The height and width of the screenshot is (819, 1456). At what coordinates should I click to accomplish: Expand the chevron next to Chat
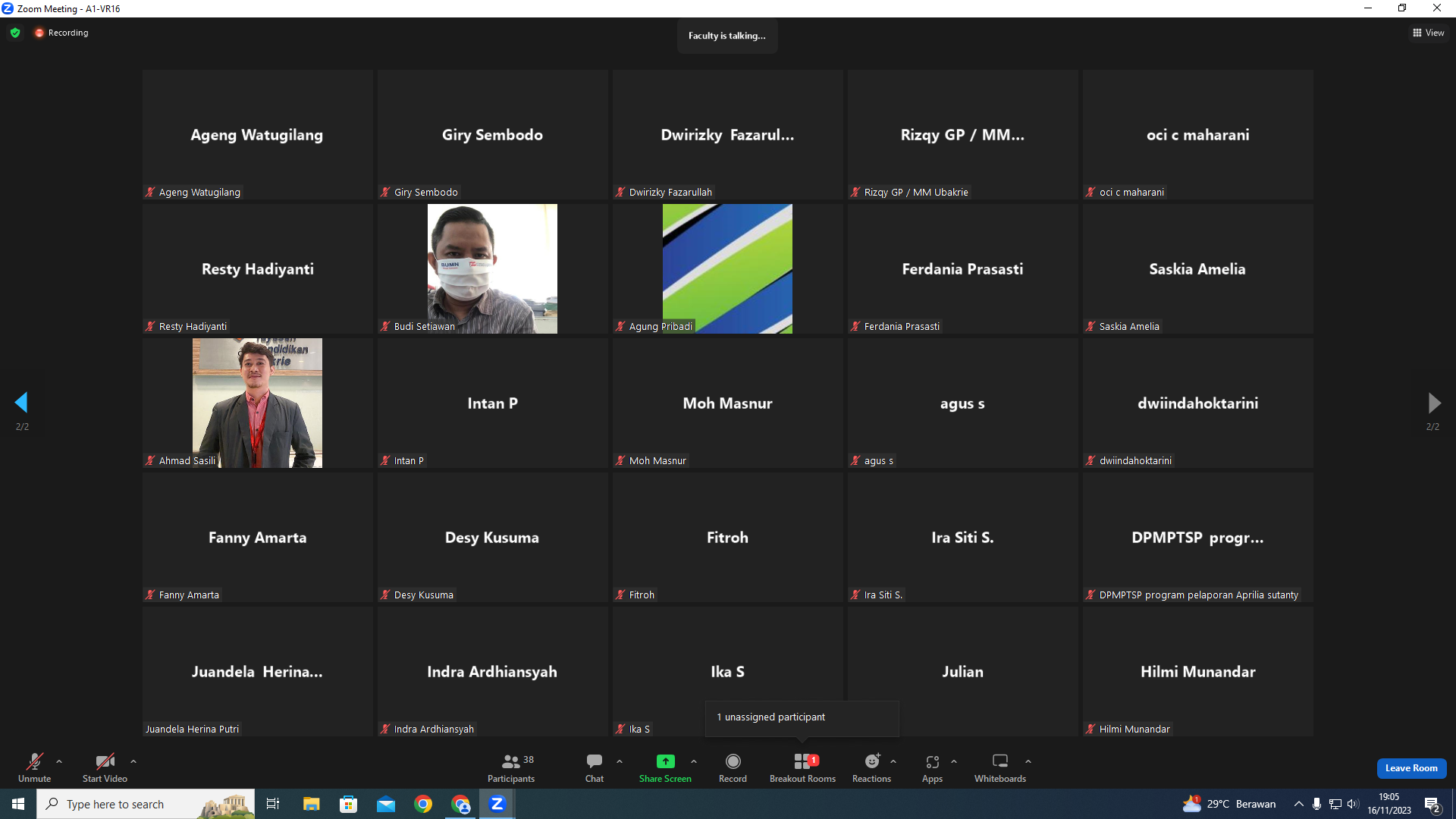pyautogui.click(x=620, y=761)
